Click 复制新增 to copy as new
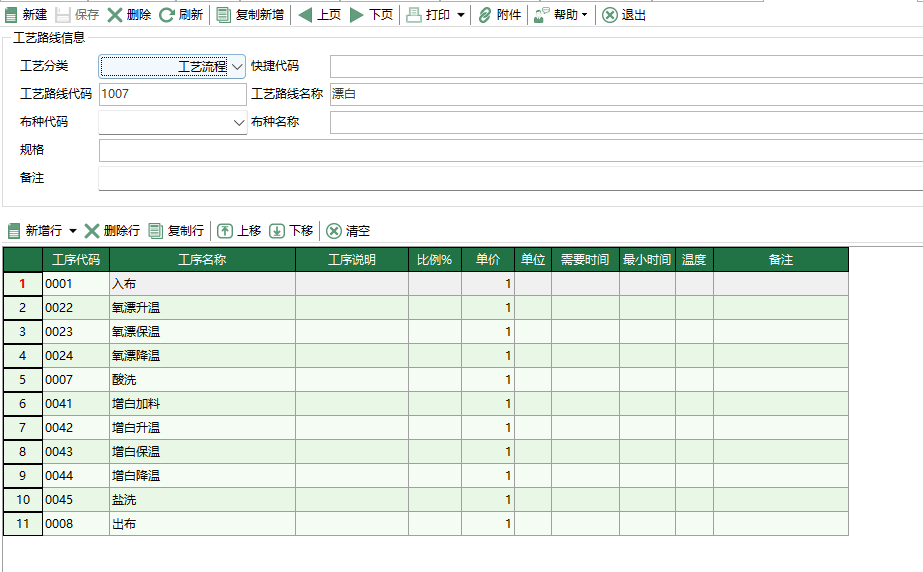 tap(250, 15)
